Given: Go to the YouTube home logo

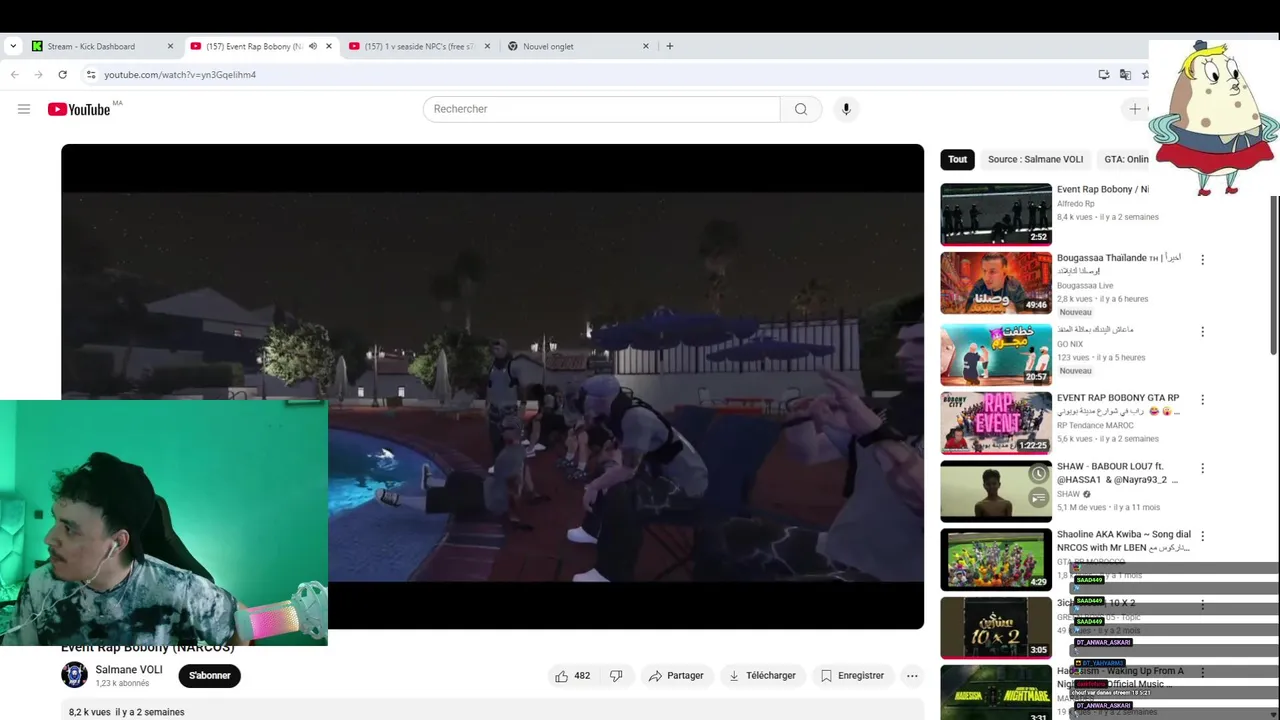Looking at the screenshot, I should tap(79, 109).
